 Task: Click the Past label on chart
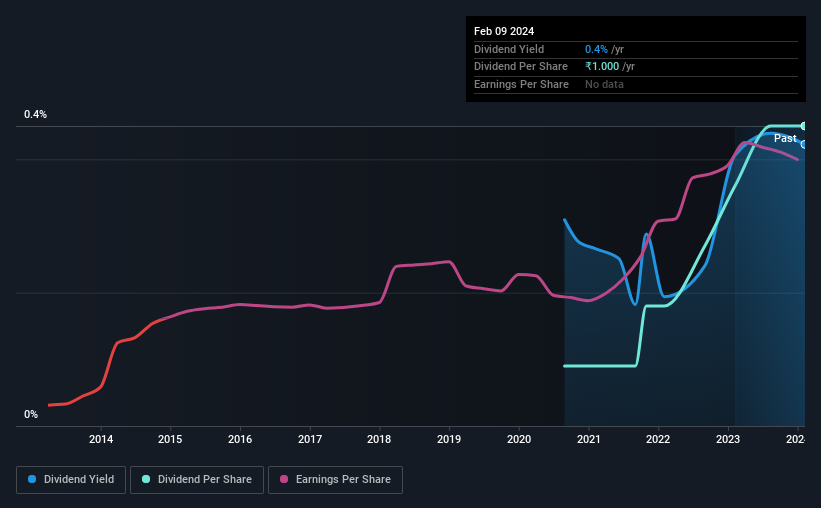785,138
